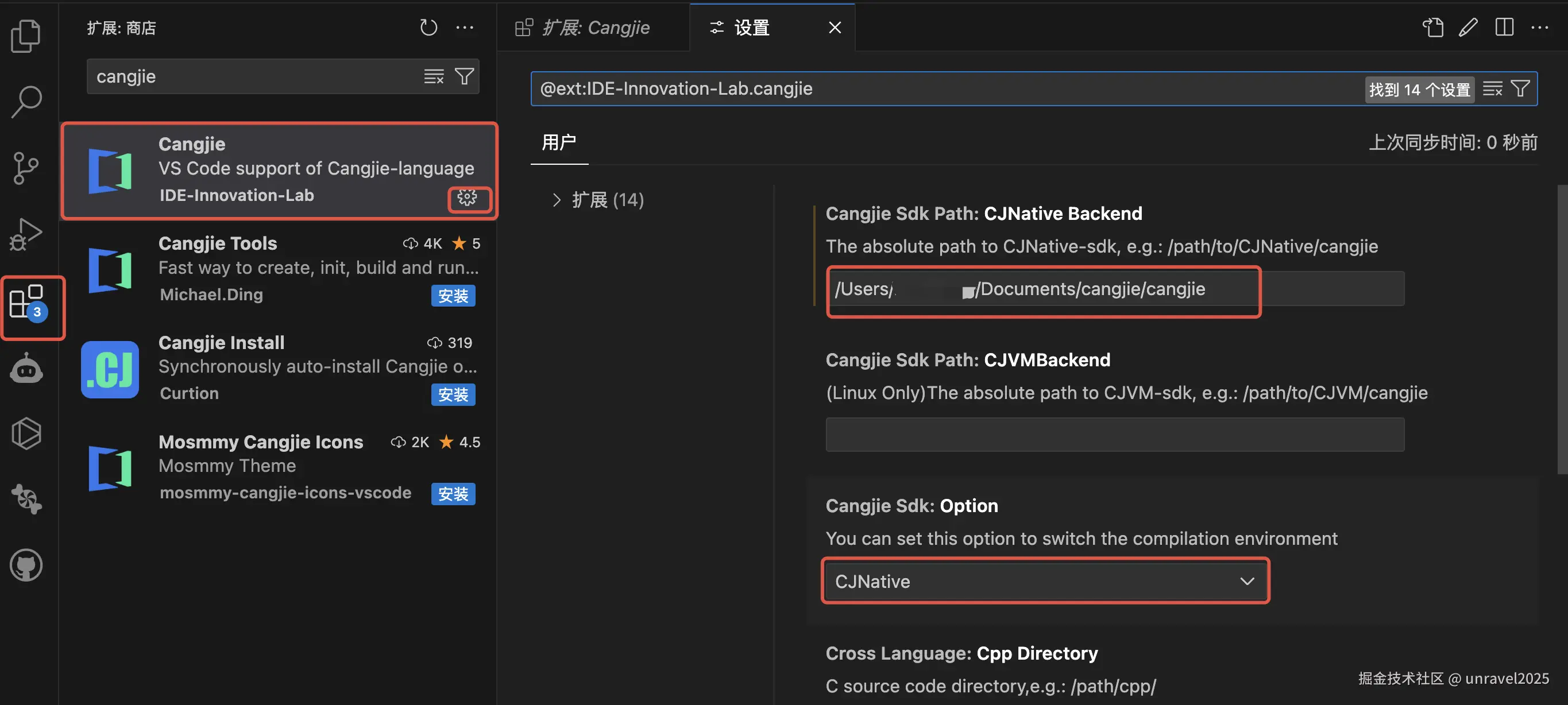
Task: Split the editor to the right
Action: pos(1504,28)
